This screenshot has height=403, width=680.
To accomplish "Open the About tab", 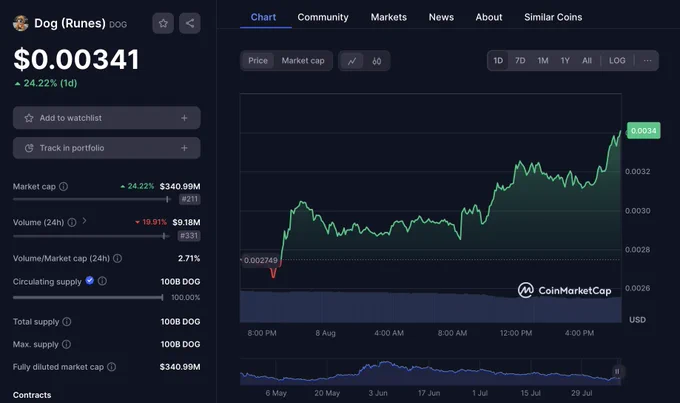I will tap(489, 17).
